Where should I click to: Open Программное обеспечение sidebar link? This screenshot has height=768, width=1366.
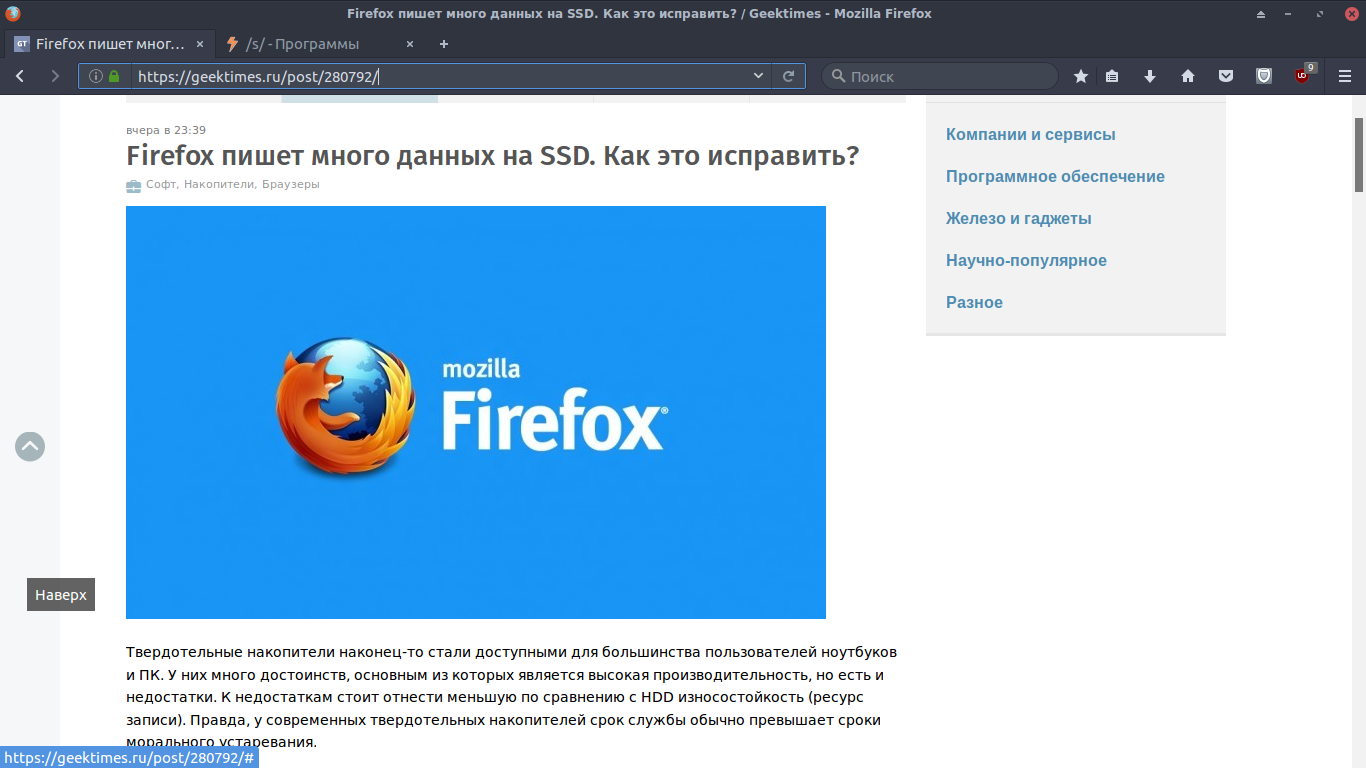1055,176
